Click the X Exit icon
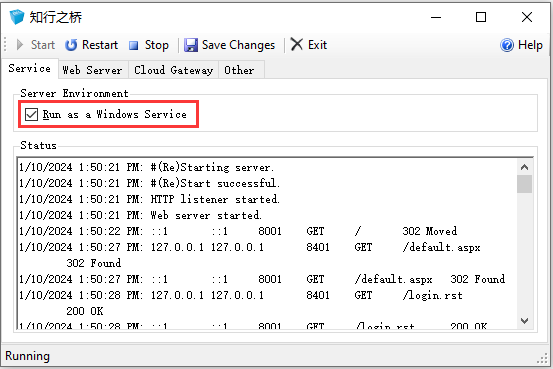Viewport: 553px width, 369px height. pos(296,45)
